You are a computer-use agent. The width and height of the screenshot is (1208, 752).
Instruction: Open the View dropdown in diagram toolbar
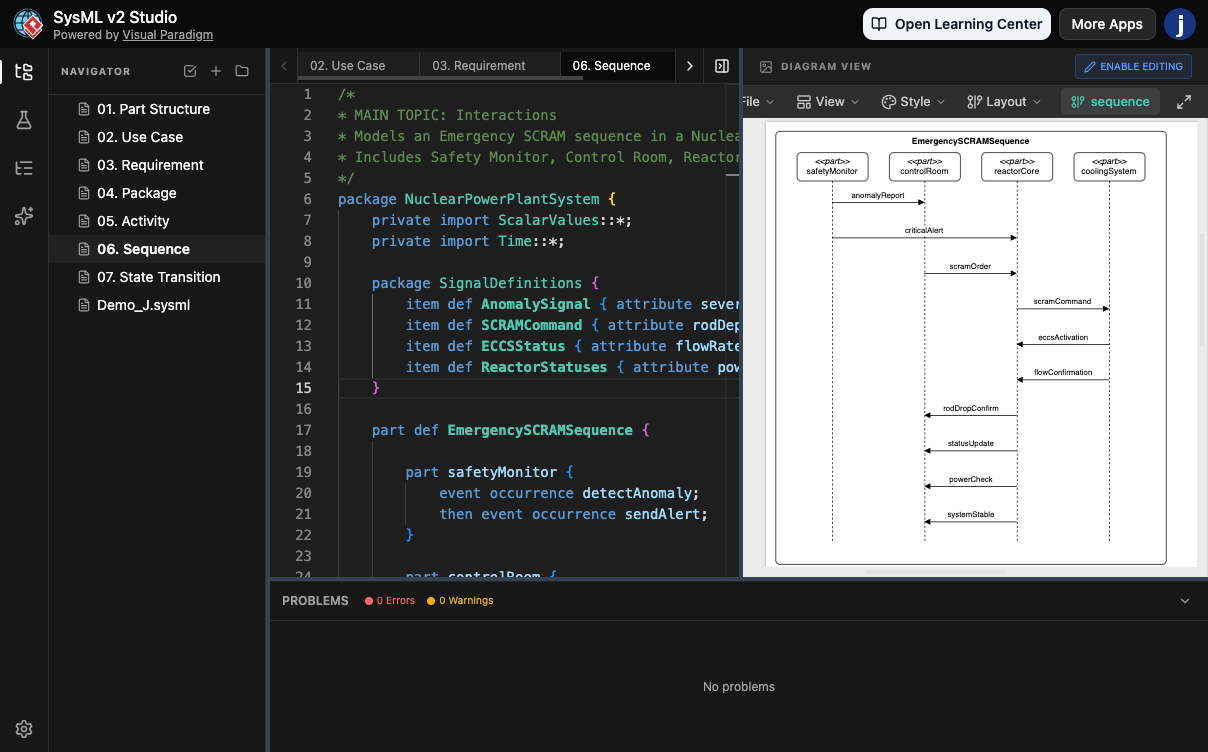coord(827,101)
